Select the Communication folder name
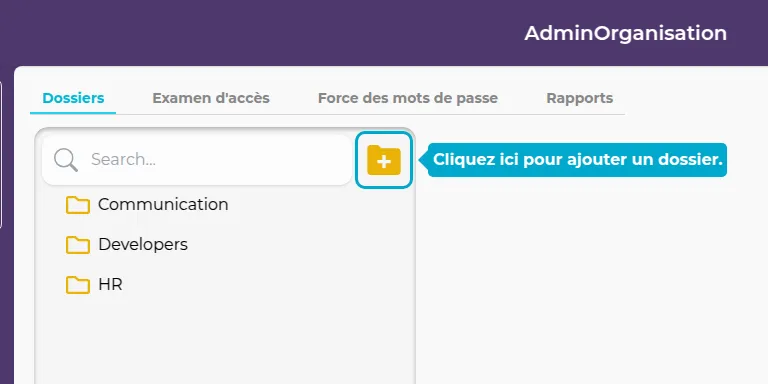The height and width of the screenshot is (384, 768). click(163, 204)
